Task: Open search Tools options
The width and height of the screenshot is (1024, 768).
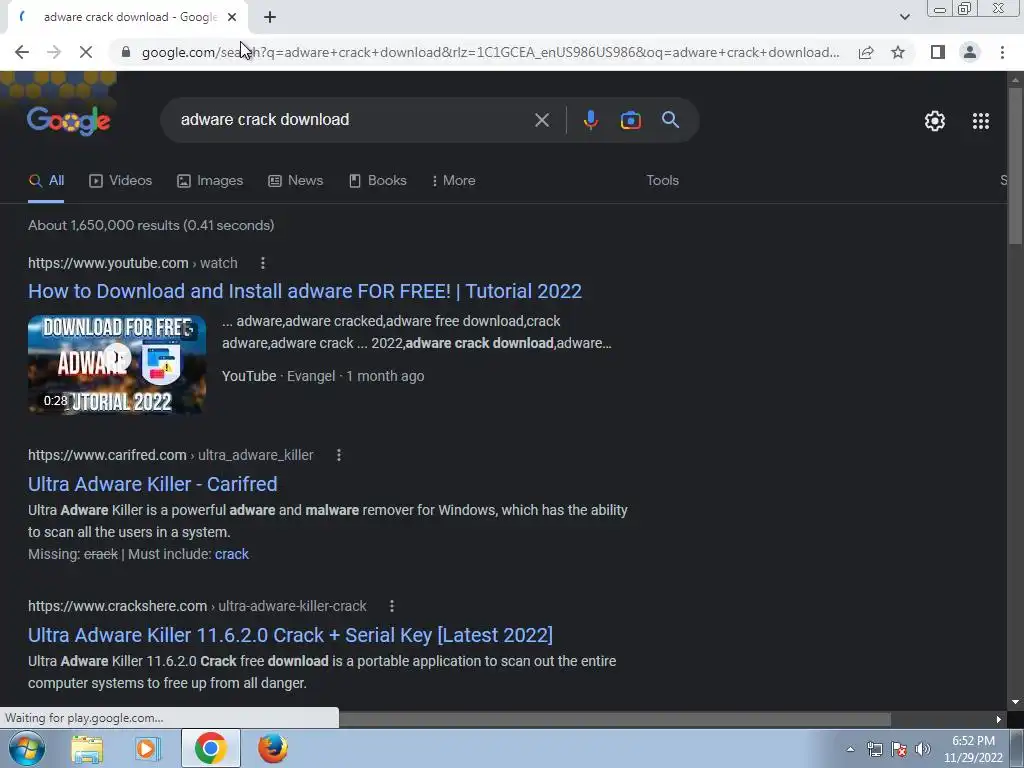Action: (x=662, y=181)
